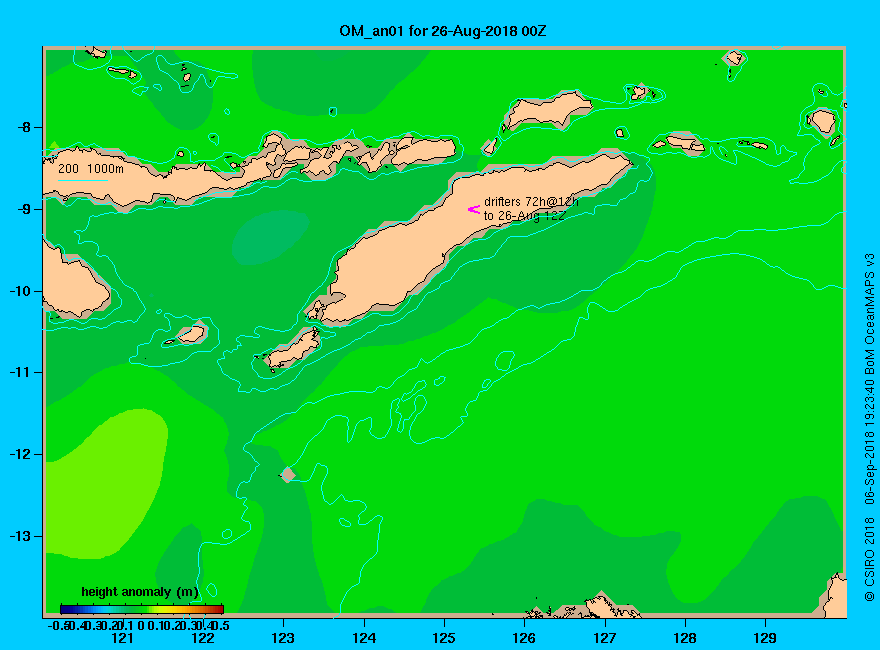Click the small diamond-shaped reef island near 123E

[288, 475]
